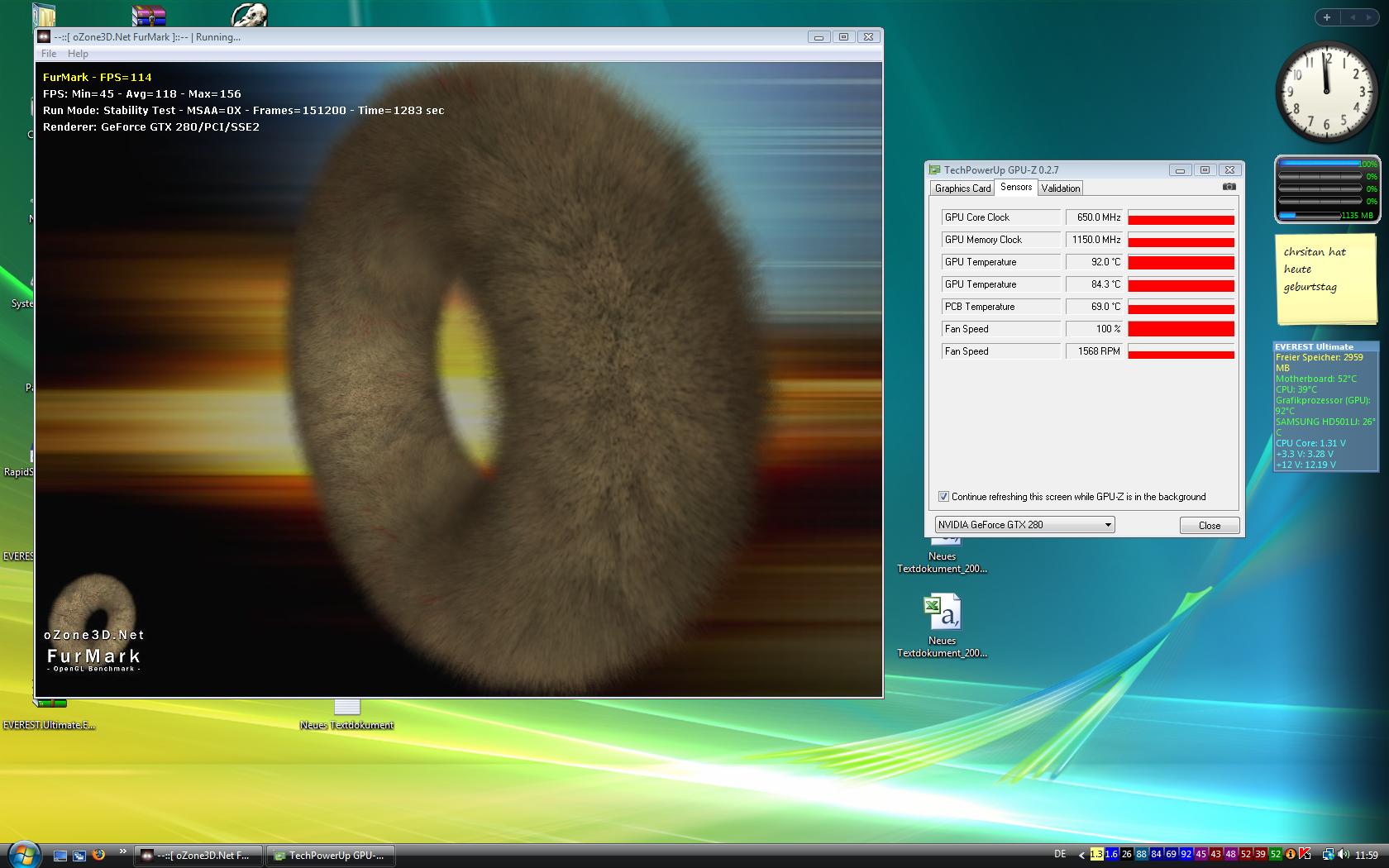Expand hidden tray icons arrow

pyautogui.click(x=1081, y=855)
